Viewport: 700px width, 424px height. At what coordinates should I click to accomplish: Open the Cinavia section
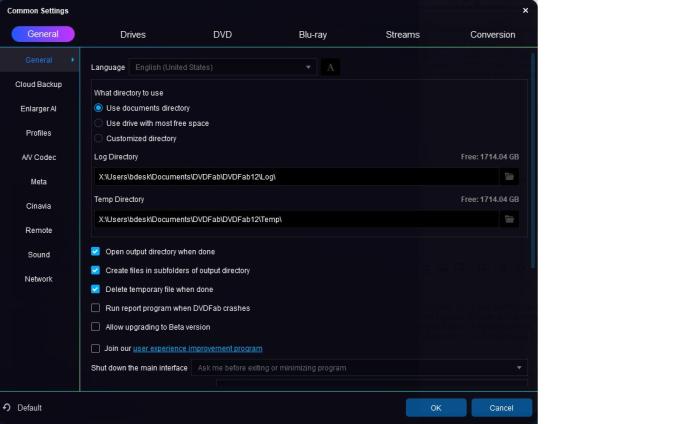coord(39,206)
